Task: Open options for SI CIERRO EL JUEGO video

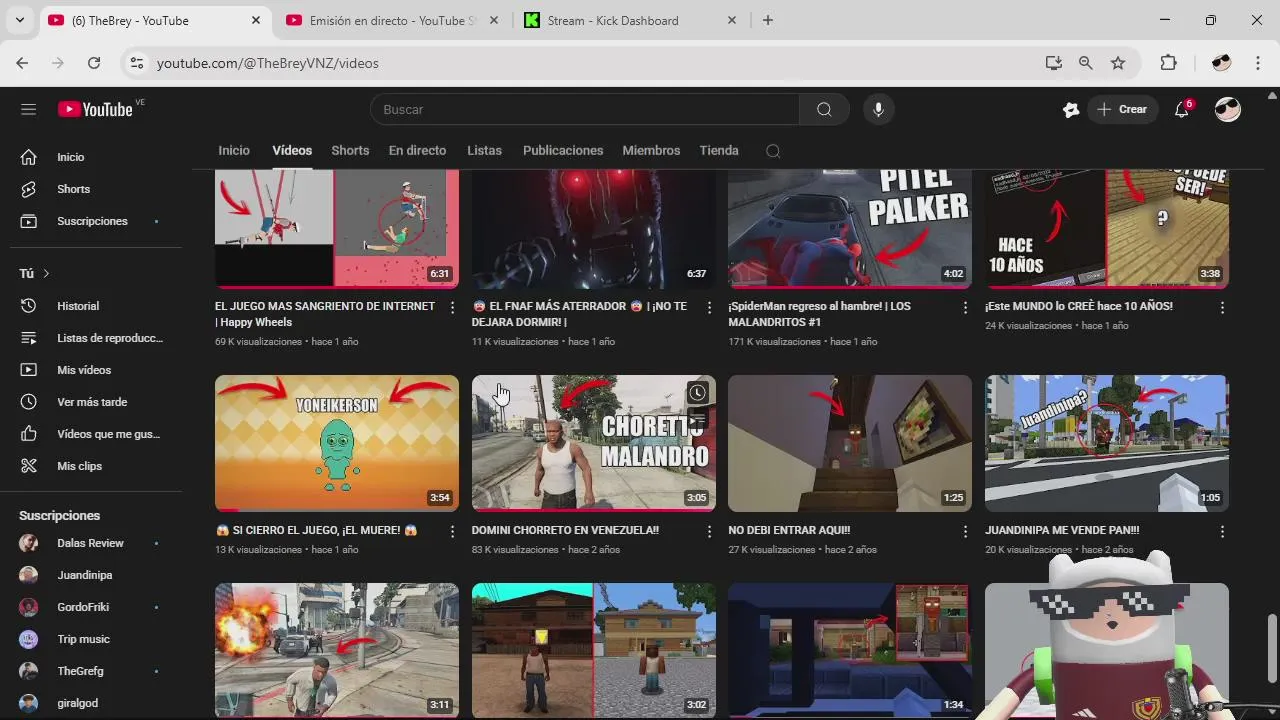Action: (x=452, y=532)
